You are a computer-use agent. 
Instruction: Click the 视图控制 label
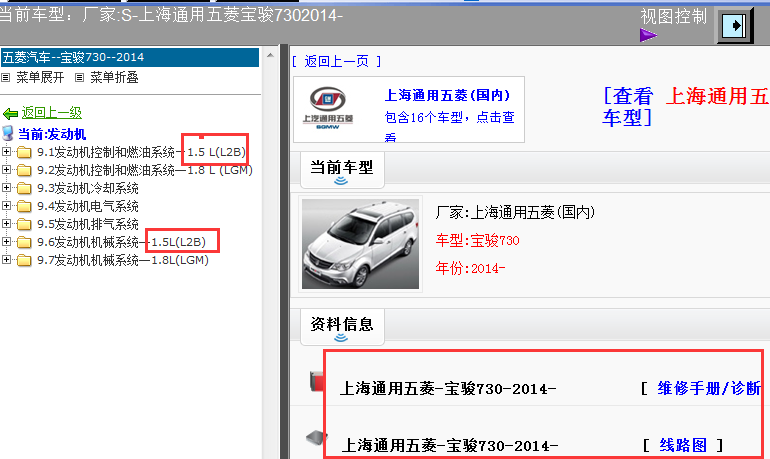674,16
